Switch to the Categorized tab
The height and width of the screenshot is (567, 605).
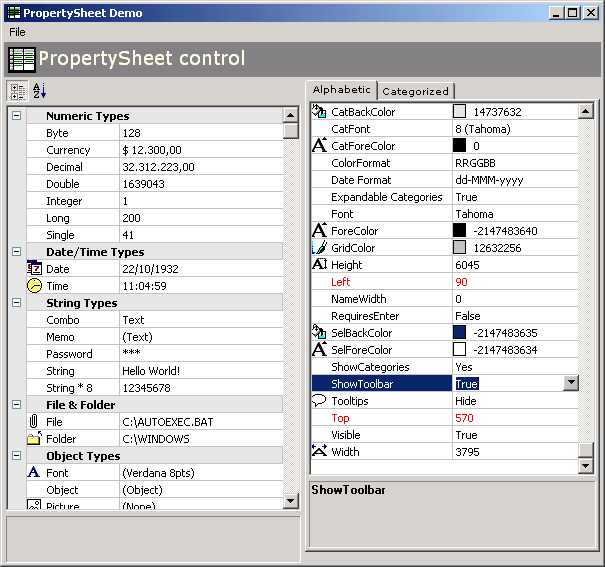coord(415,91)
